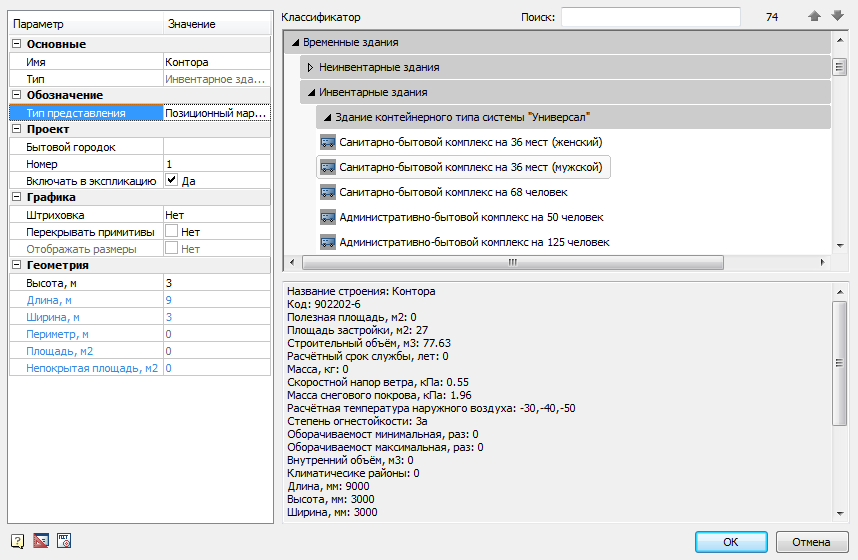Click the classifier horizontal scrollbar thumb
This screenshot has width=858, height=560.
point(511,263)
